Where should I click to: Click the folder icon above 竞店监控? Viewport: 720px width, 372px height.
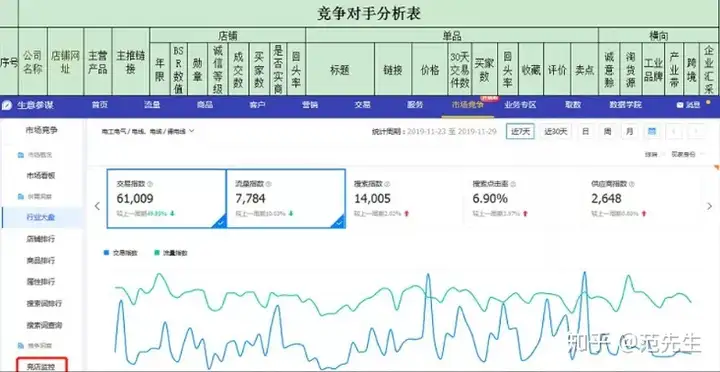[x=20, y=345]
